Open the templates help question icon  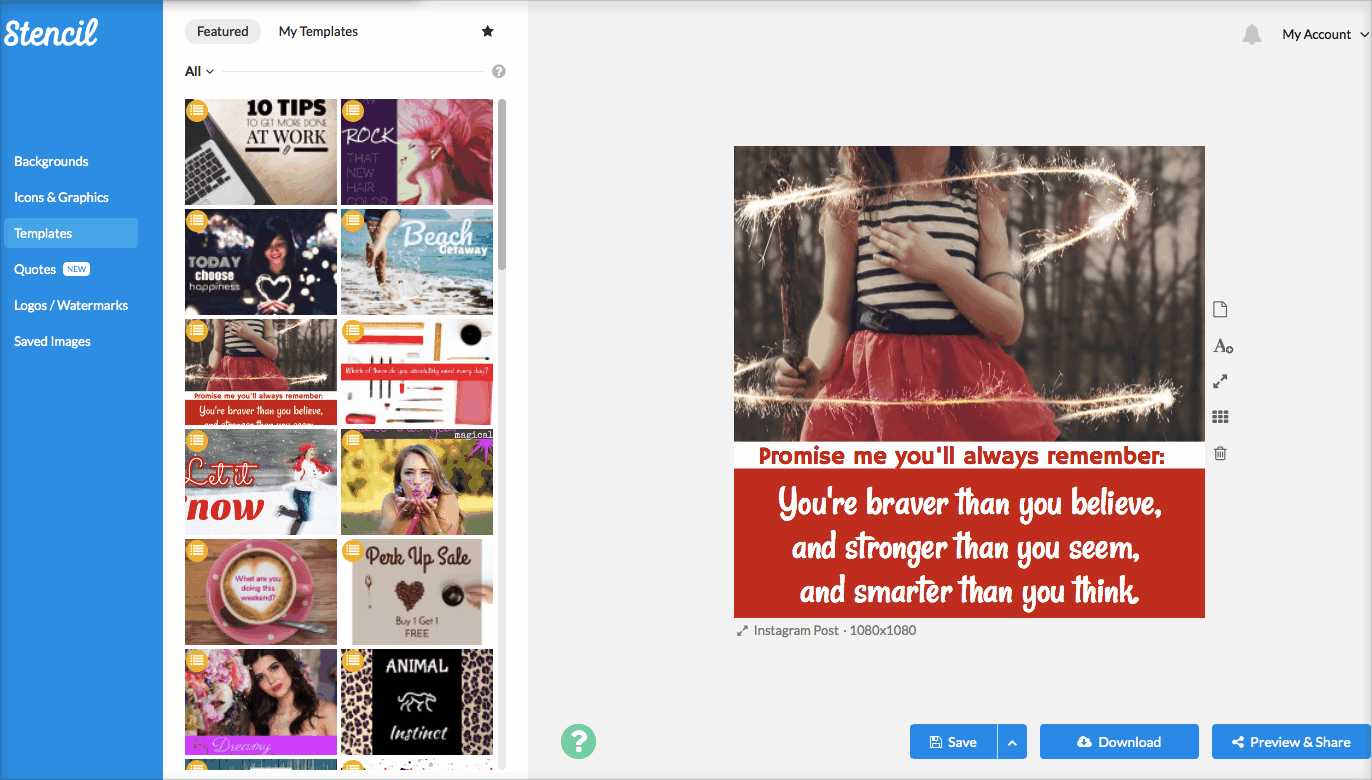pyautogui.click(x=499, y=71)
